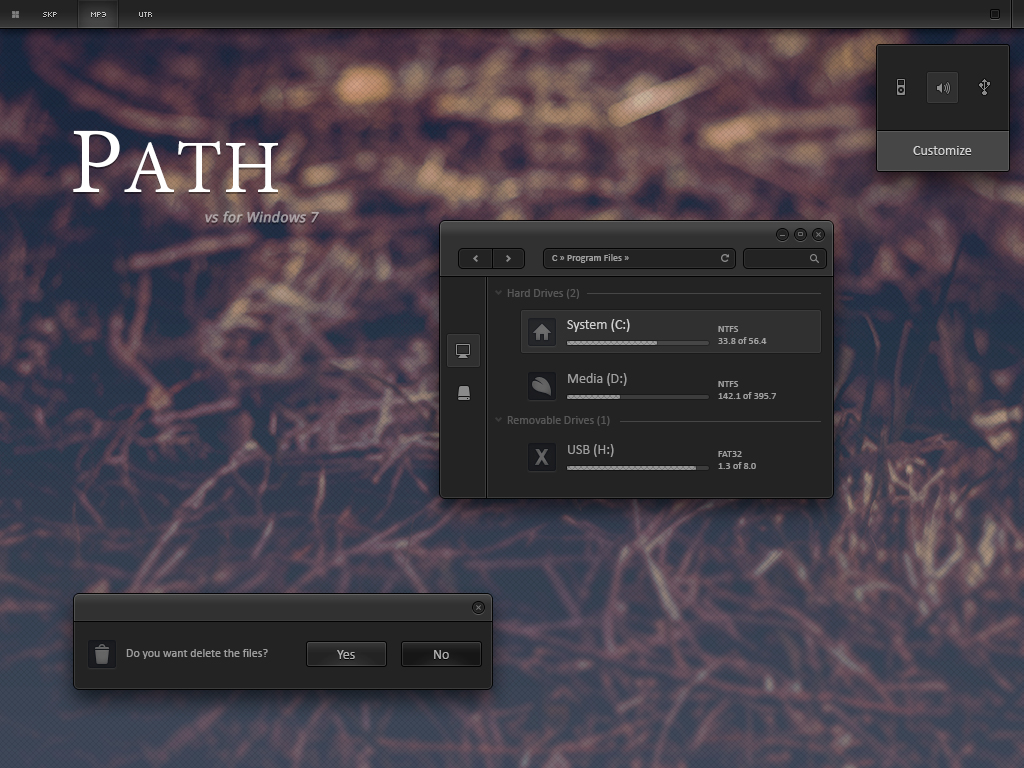The width and height of the screenshot is (1024, 768).
Task: Click Yes in the delete dialog
Action: point(346,654)
